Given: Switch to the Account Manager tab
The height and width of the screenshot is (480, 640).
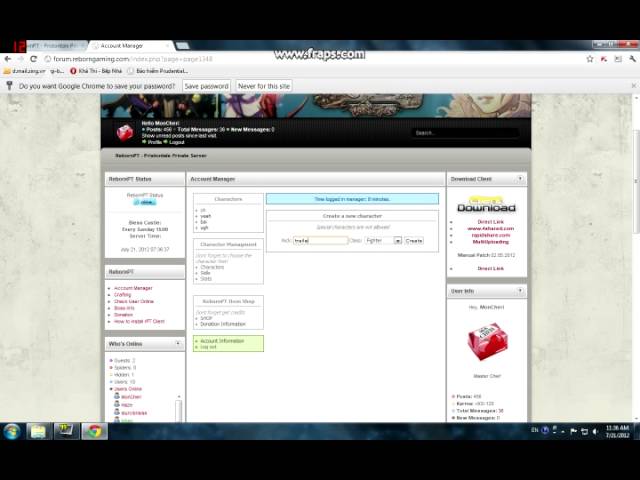Looking at the screenshot, I should (131, 46).
